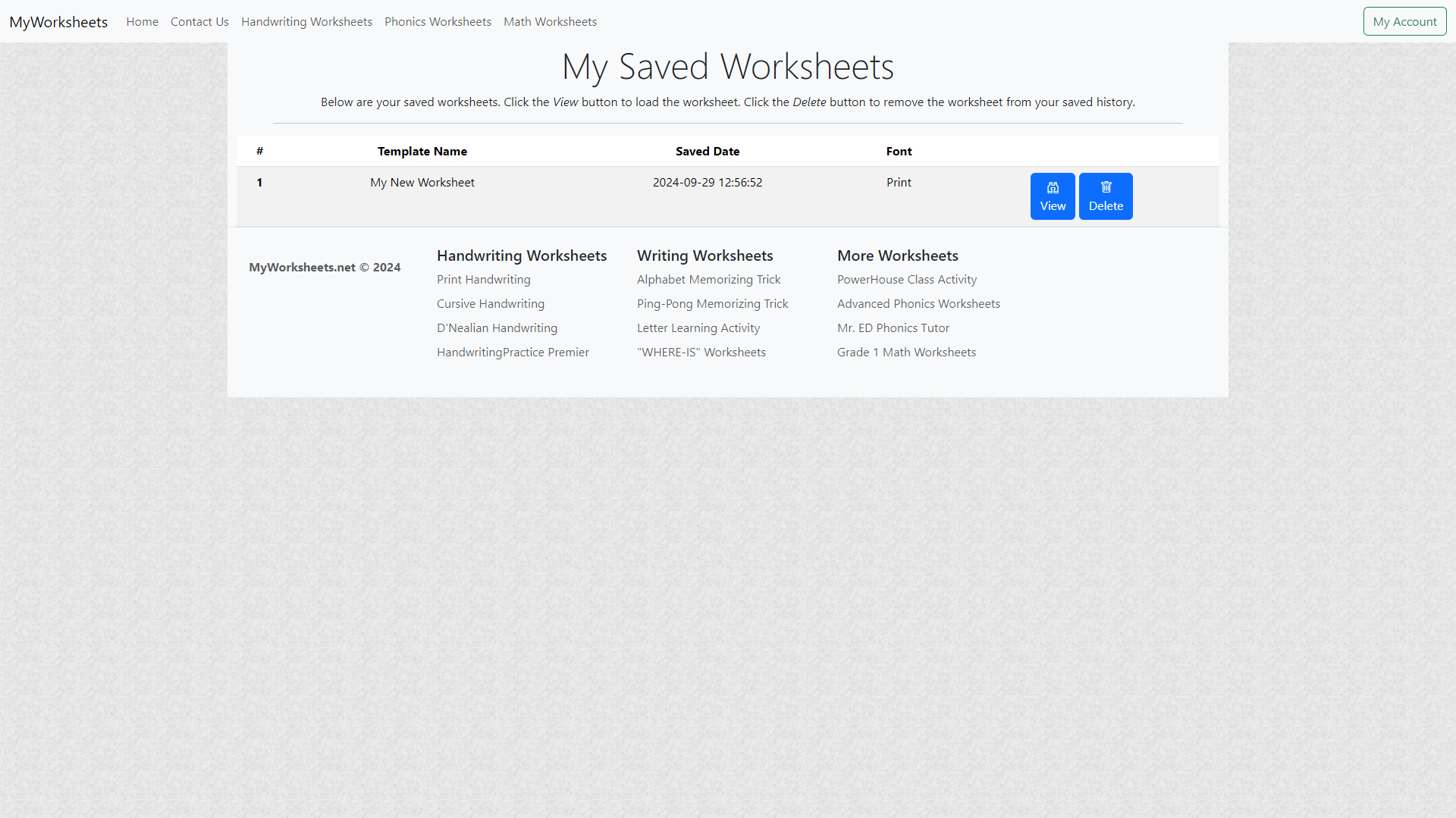Click row number 1 cell
Image resolution: width=1456 pixels, height=818 pixels.
click(259, 183)
